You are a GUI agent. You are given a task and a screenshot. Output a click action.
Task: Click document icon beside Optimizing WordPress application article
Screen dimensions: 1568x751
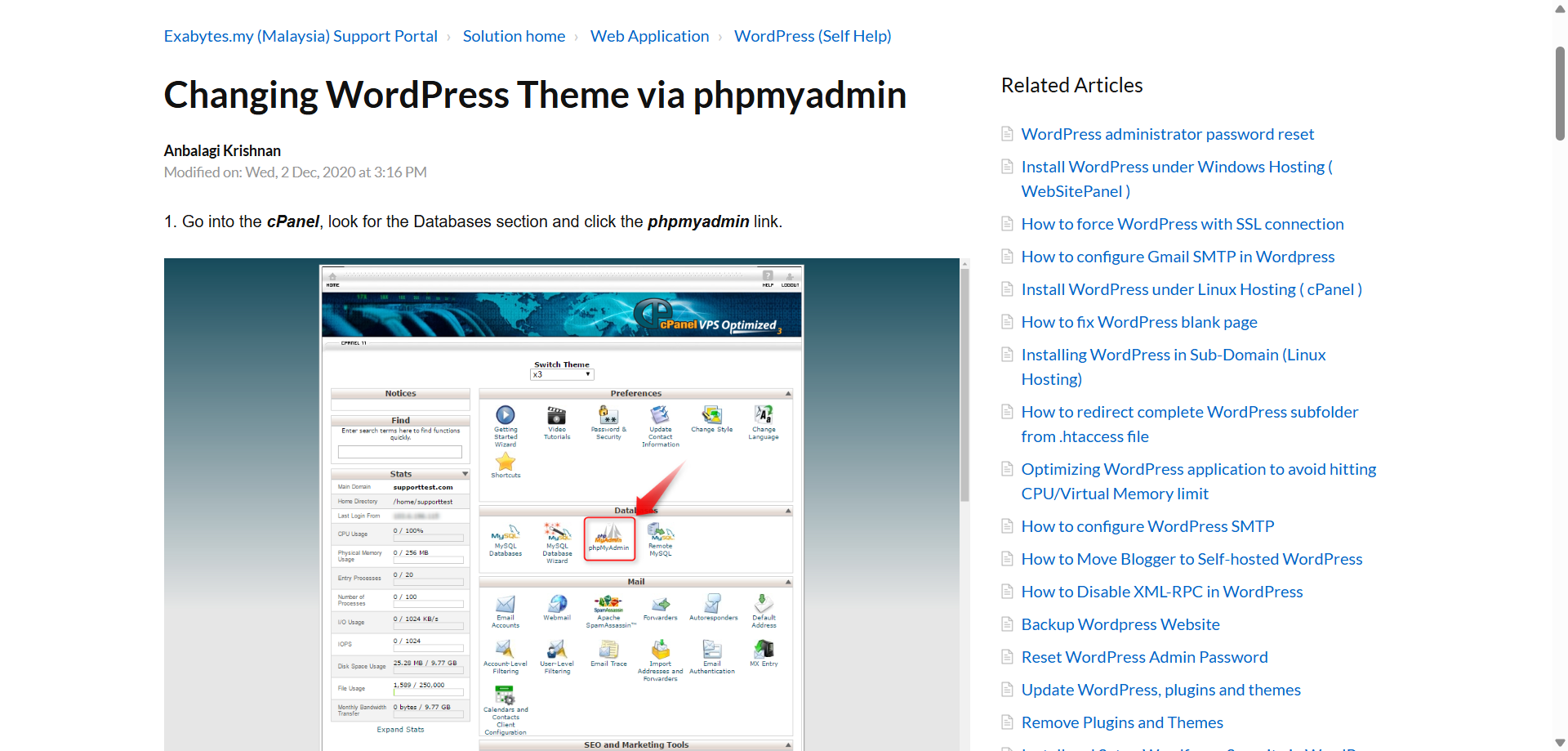[1007, 468]
